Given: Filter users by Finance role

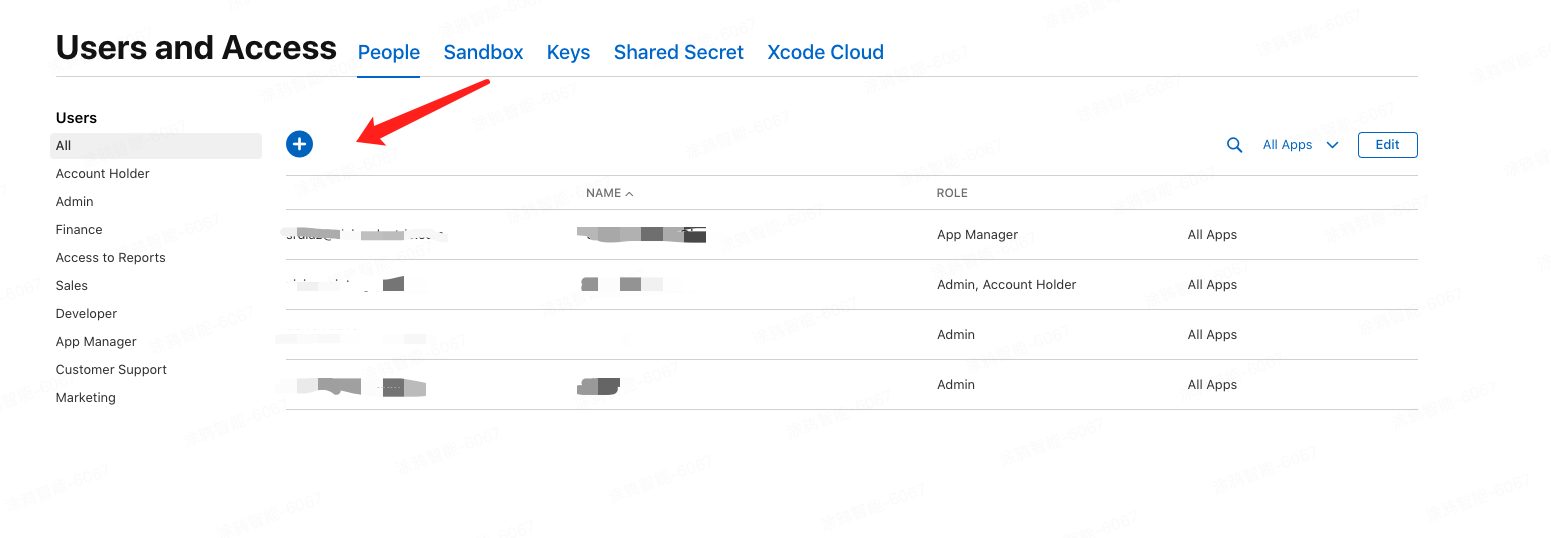Looking at the screenshot, I should [79, 230].
